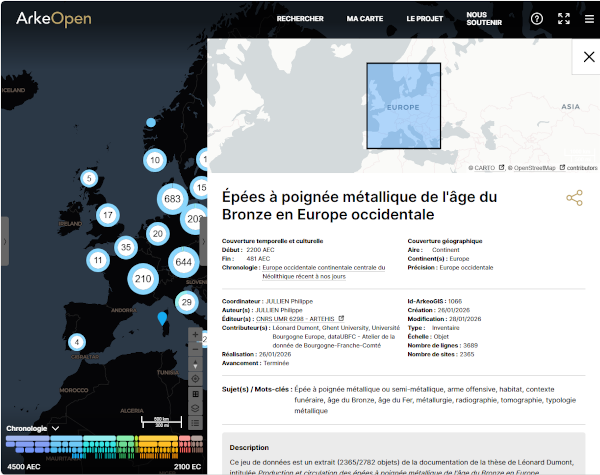Zoom in on the map

coord(195,335)
